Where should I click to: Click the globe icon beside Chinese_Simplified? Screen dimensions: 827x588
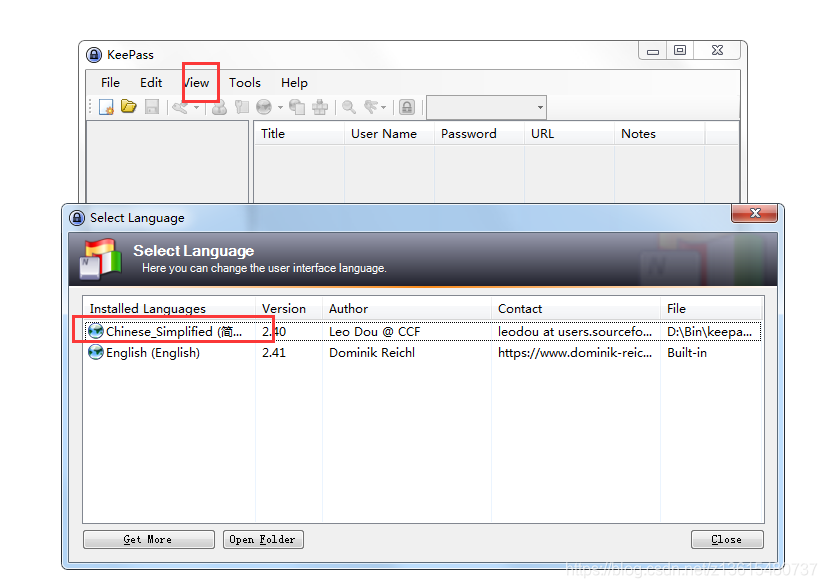coord(95,331)
